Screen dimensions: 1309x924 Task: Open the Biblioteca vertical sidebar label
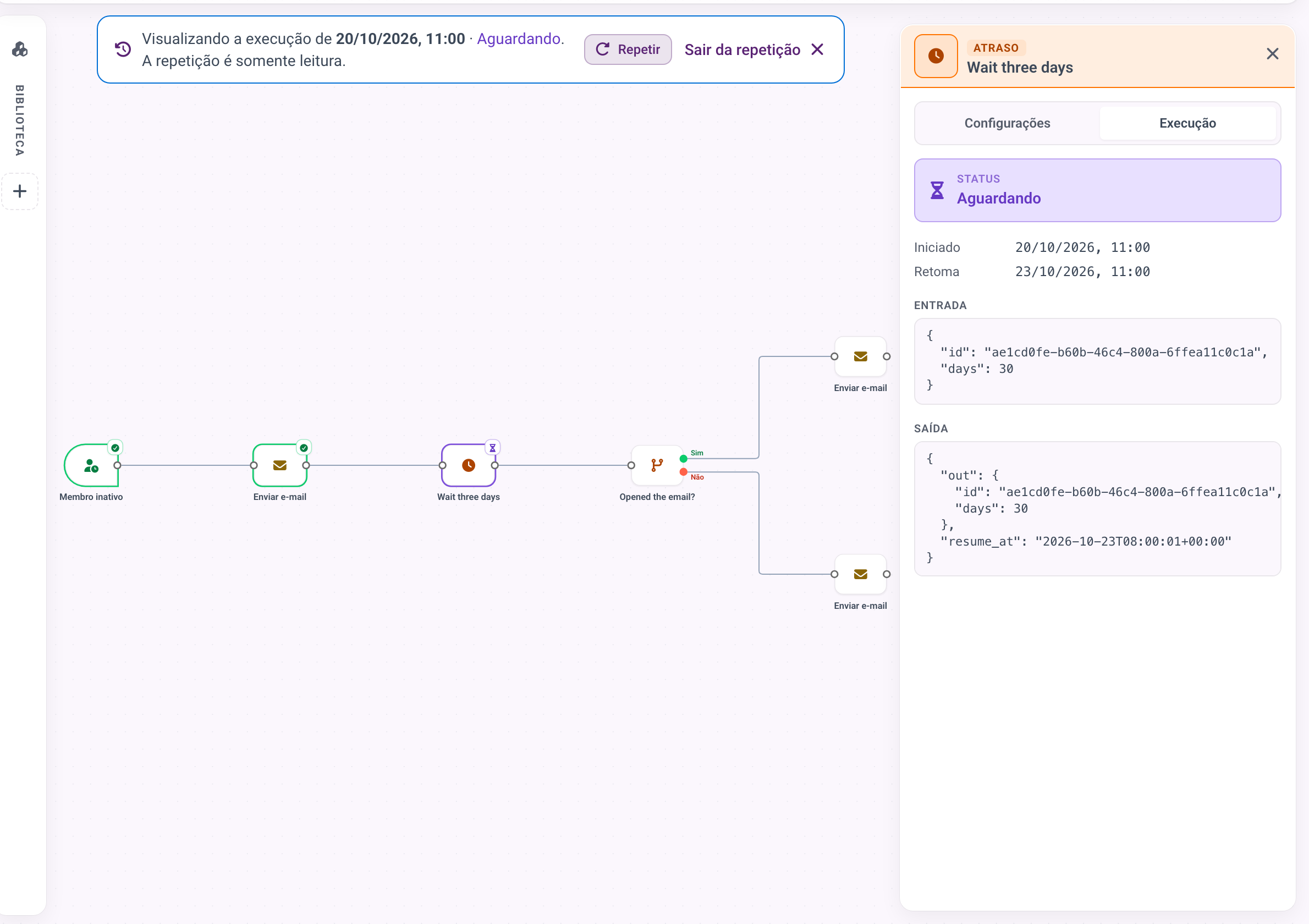[x=20, y=120]
